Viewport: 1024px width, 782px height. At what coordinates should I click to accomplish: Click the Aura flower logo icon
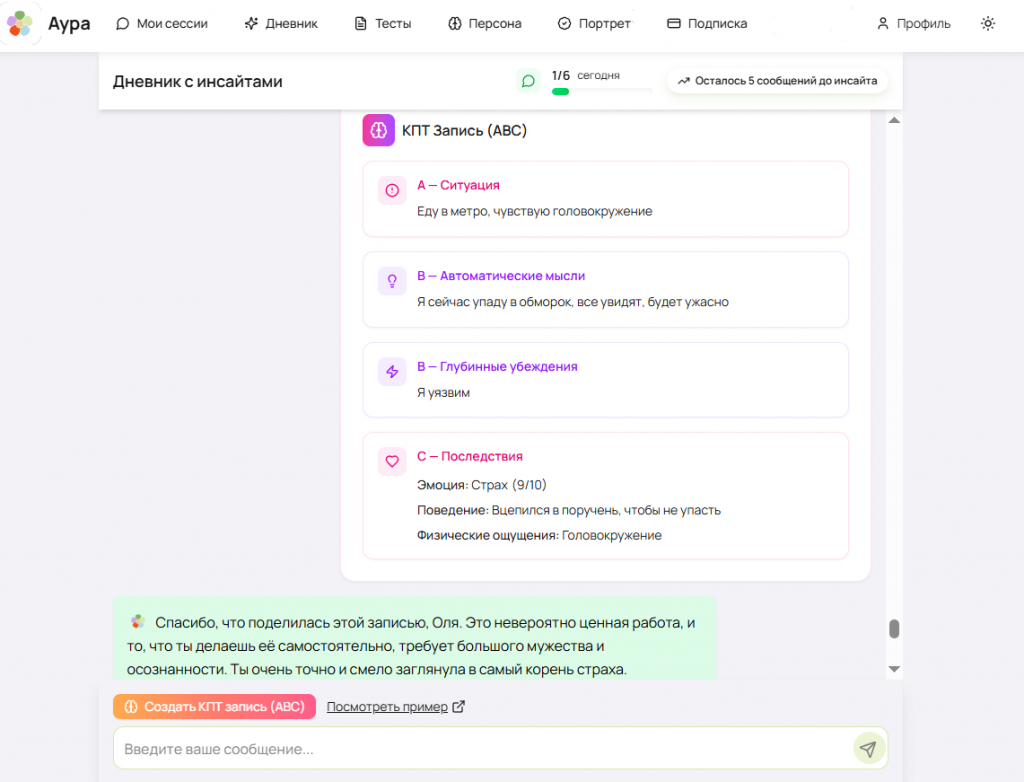pyautogui.click(x=21, y=23)
